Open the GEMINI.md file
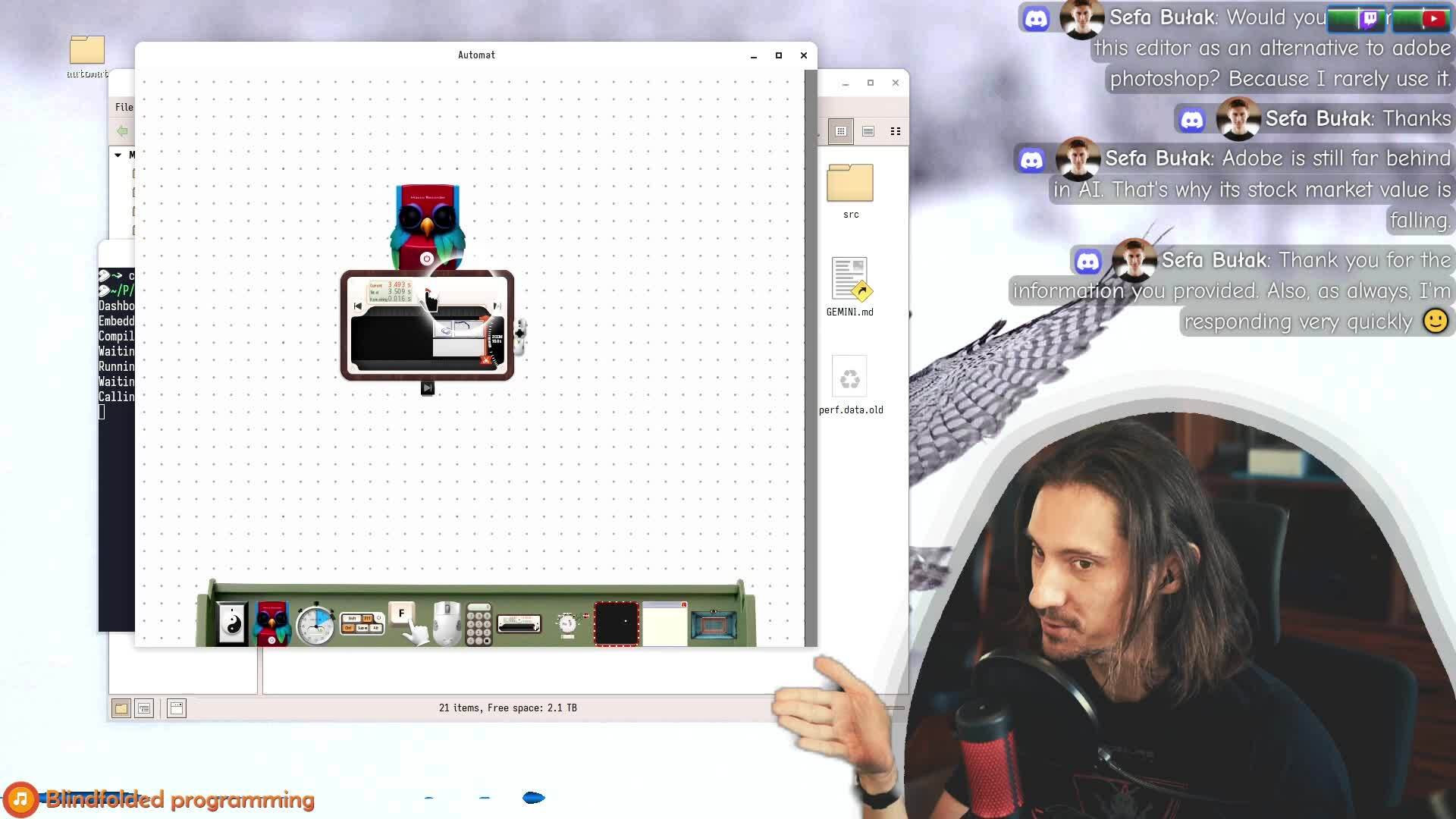 pyautogui.click(x=849, y=279)
